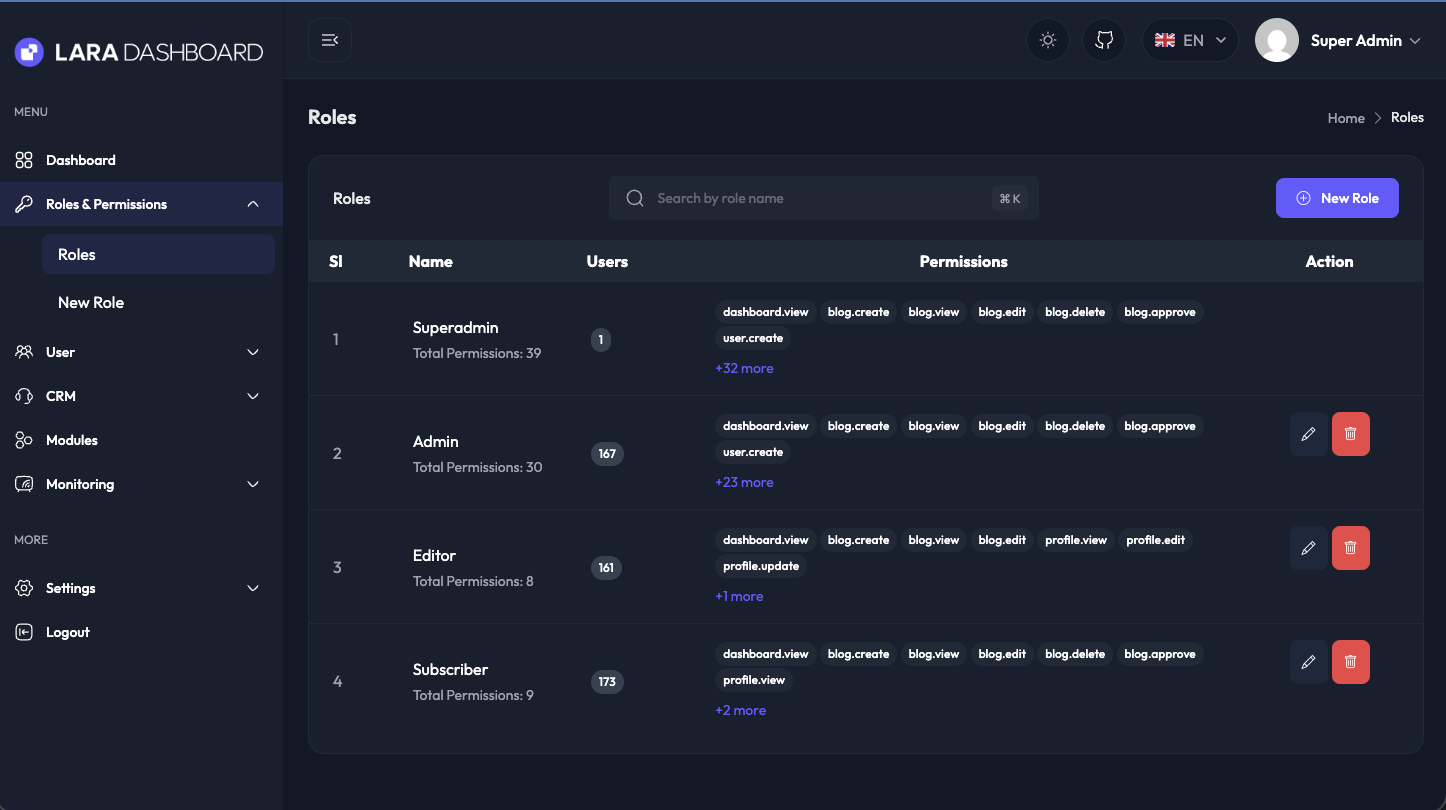Edit the Editor role via pencil icon
1446x810 pixels.
coord(1308,548)
